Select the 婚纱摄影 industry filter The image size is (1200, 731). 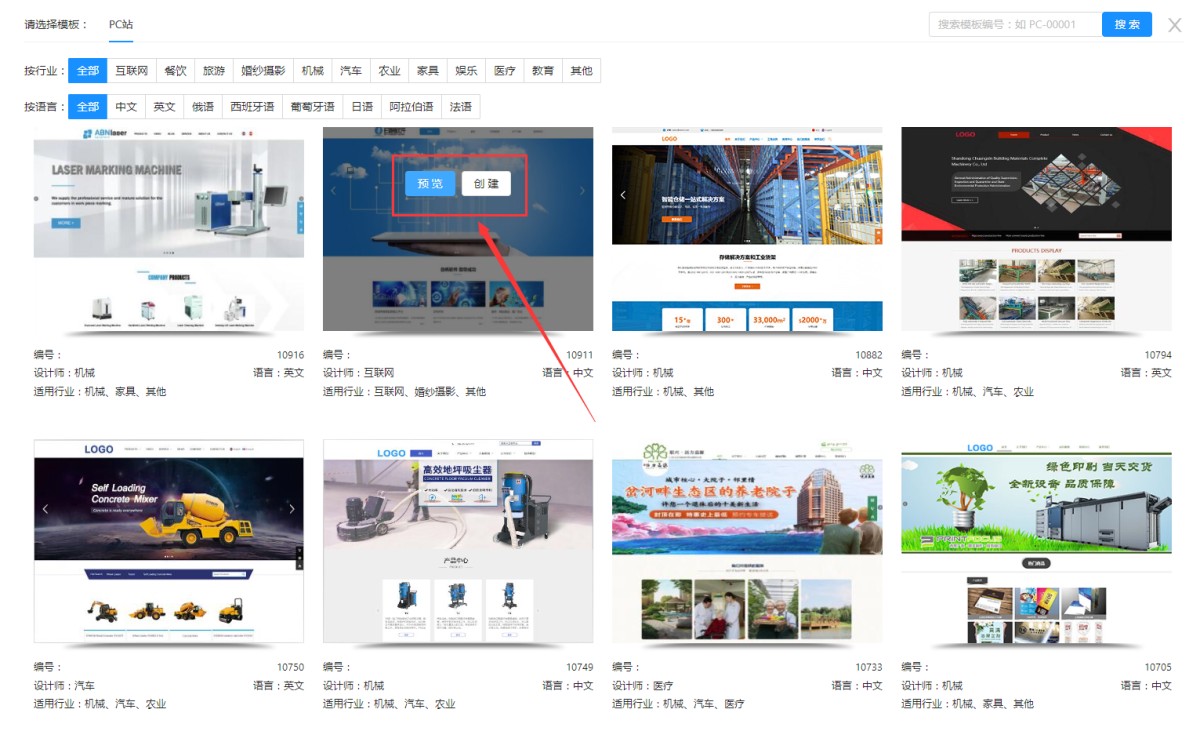pos(263,71)
